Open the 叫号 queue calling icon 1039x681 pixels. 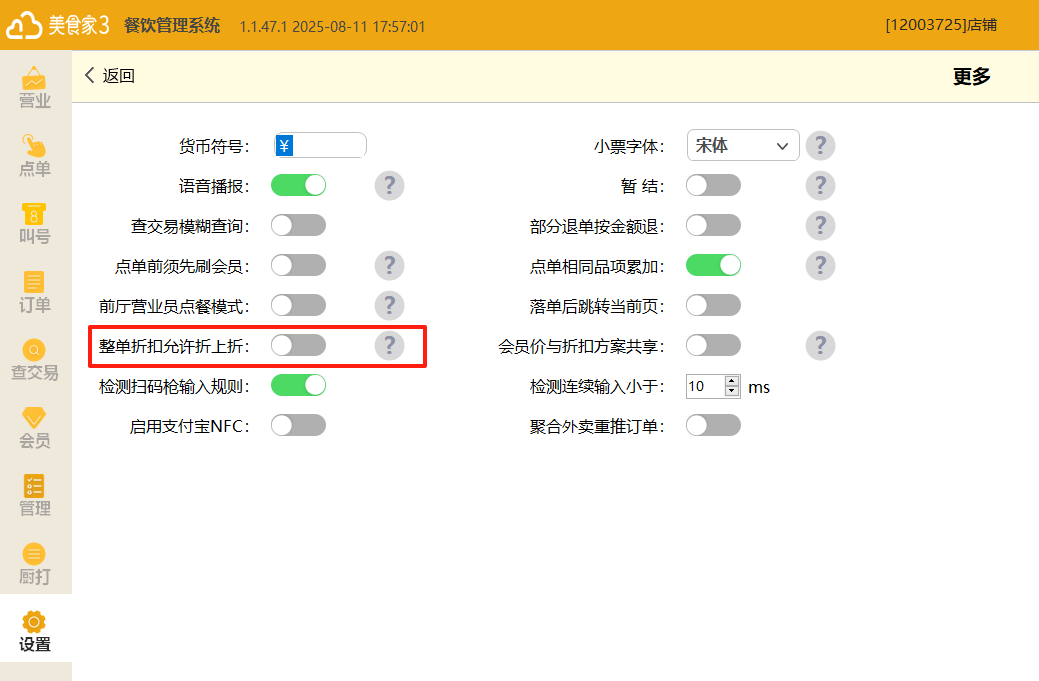pyautogui.click(x=35, y=223)
